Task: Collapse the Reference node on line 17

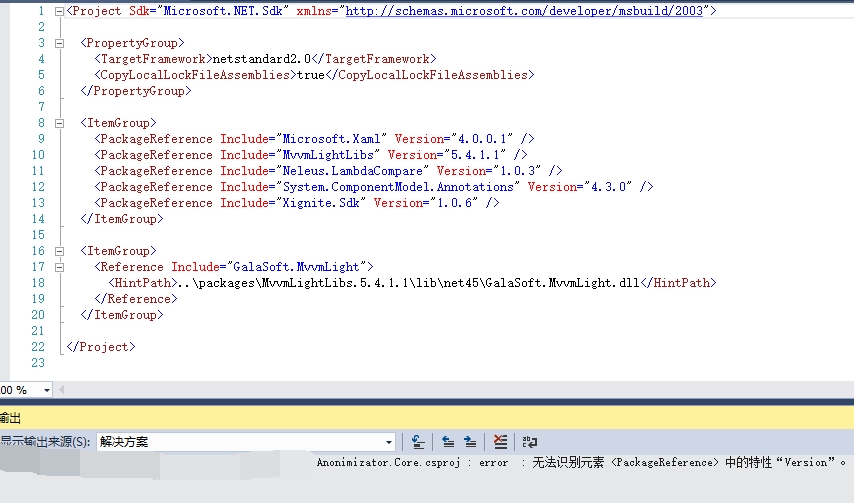Action: point(59,267)
